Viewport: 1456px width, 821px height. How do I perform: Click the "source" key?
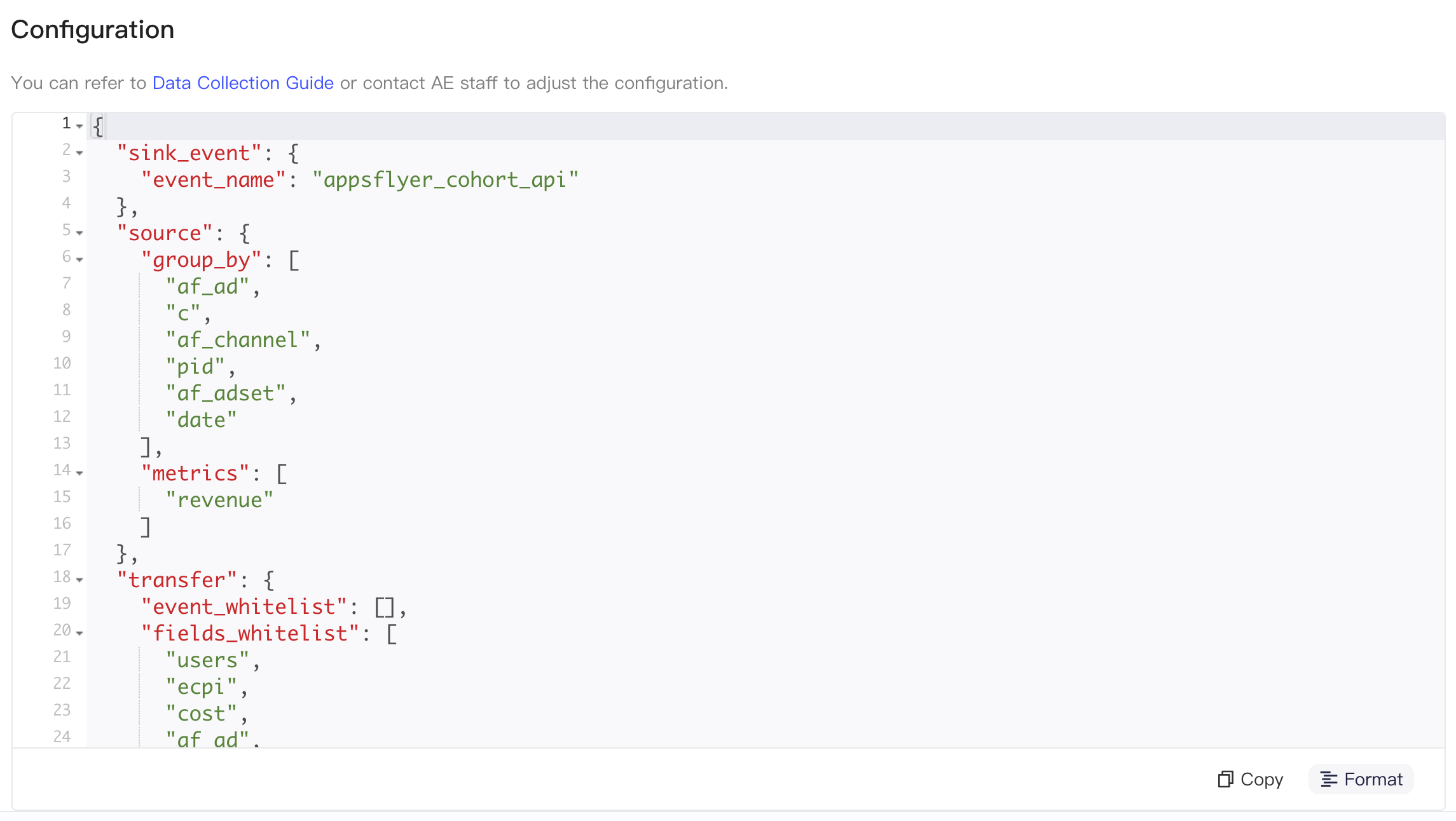pos(165,233)
